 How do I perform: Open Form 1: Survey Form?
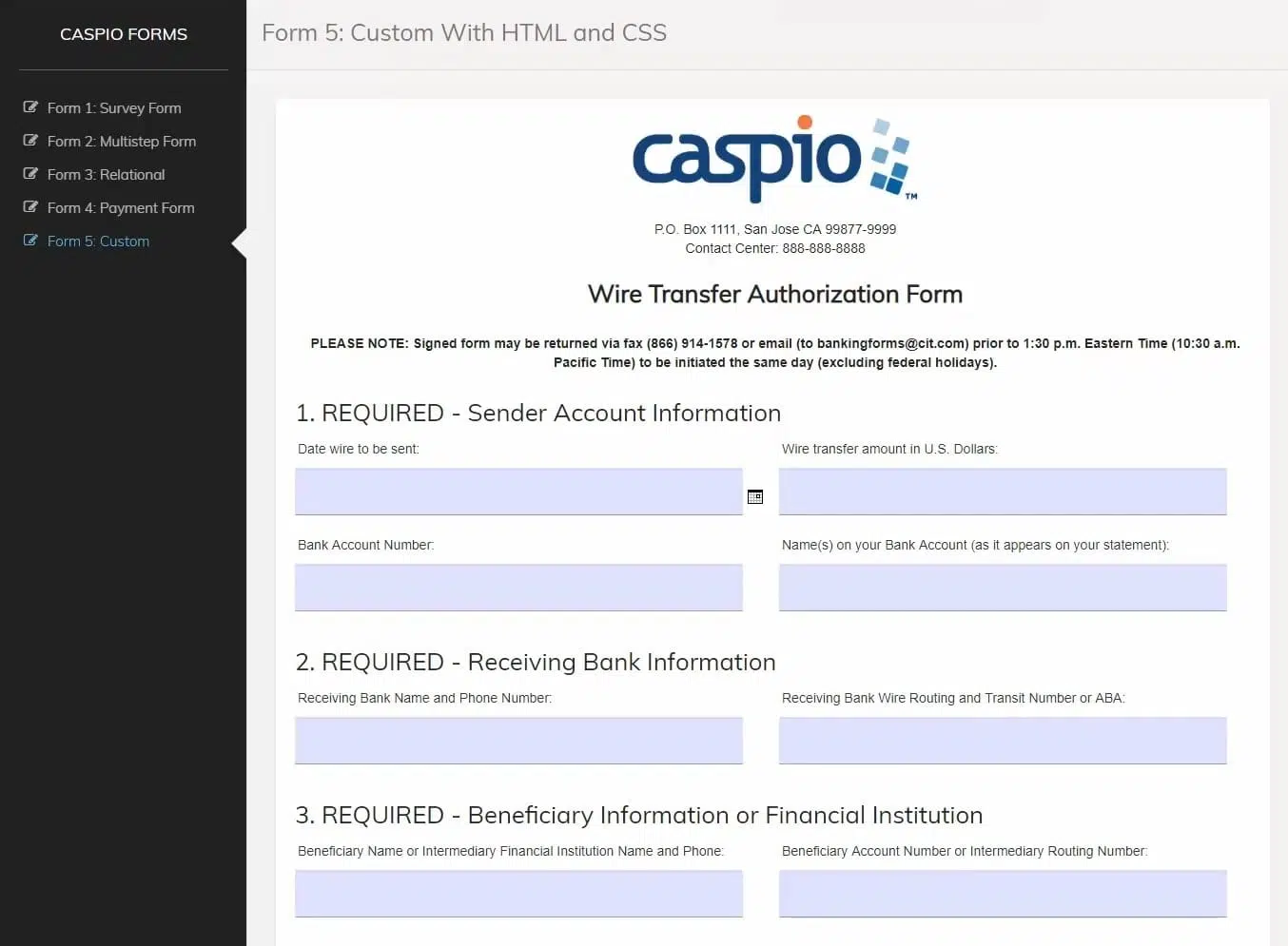(x=114, y=108)
